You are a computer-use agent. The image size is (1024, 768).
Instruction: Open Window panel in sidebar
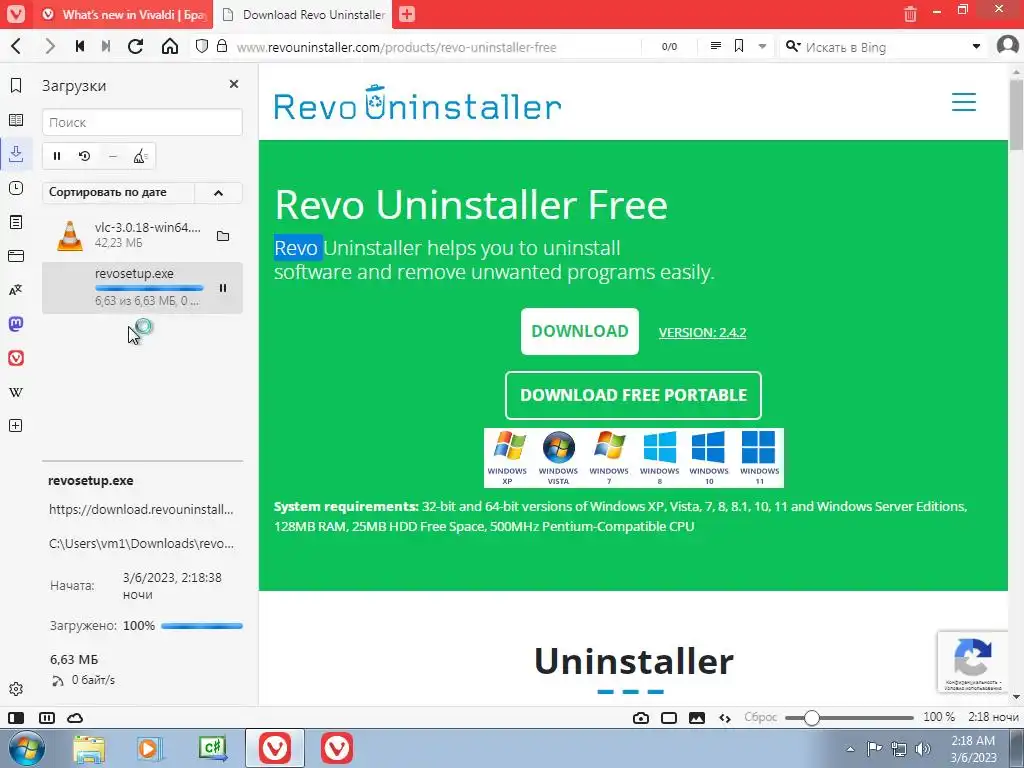pos(16,256)
